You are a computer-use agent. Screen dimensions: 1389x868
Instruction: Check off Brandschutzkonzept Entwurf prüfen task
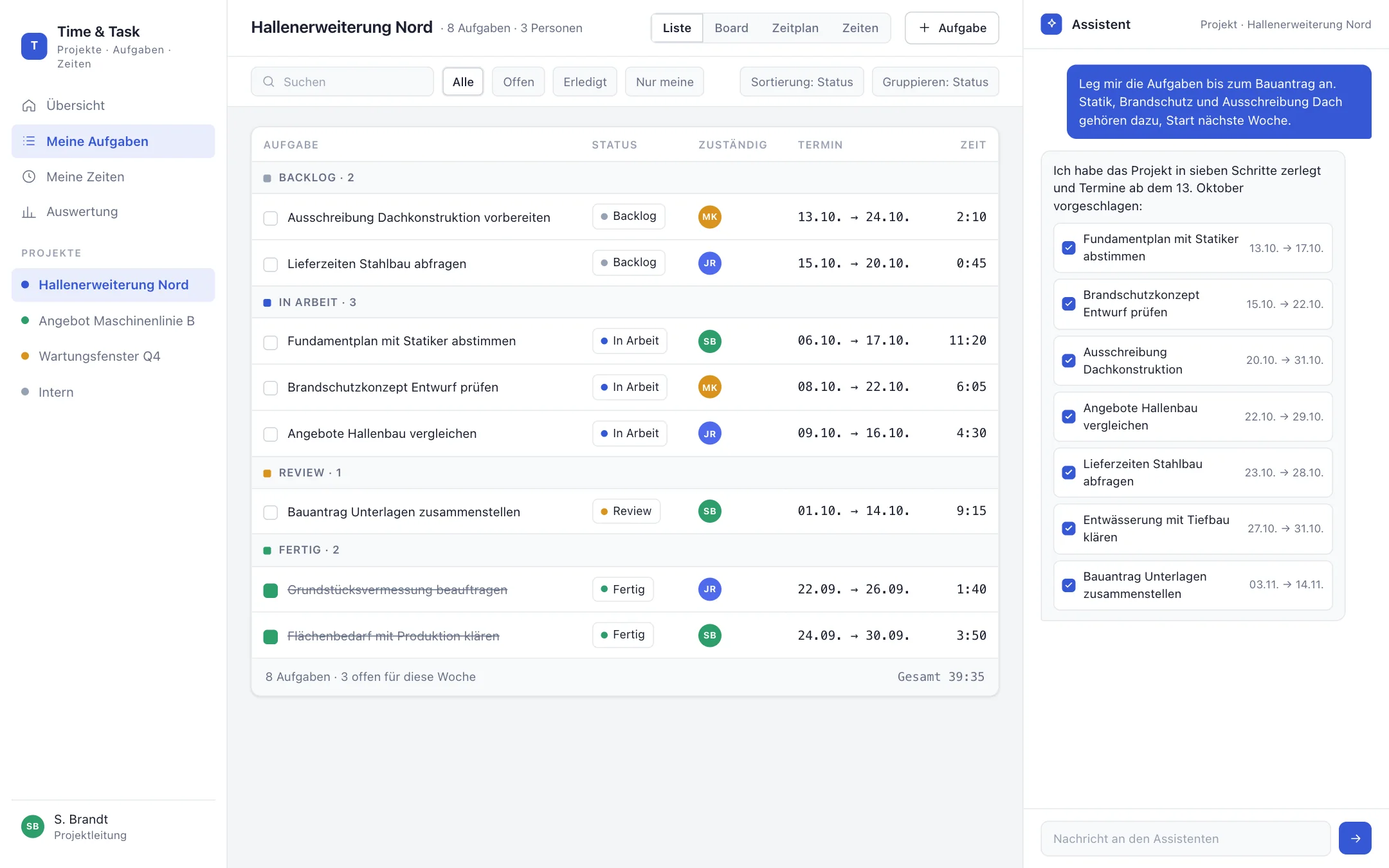[271, 388]
